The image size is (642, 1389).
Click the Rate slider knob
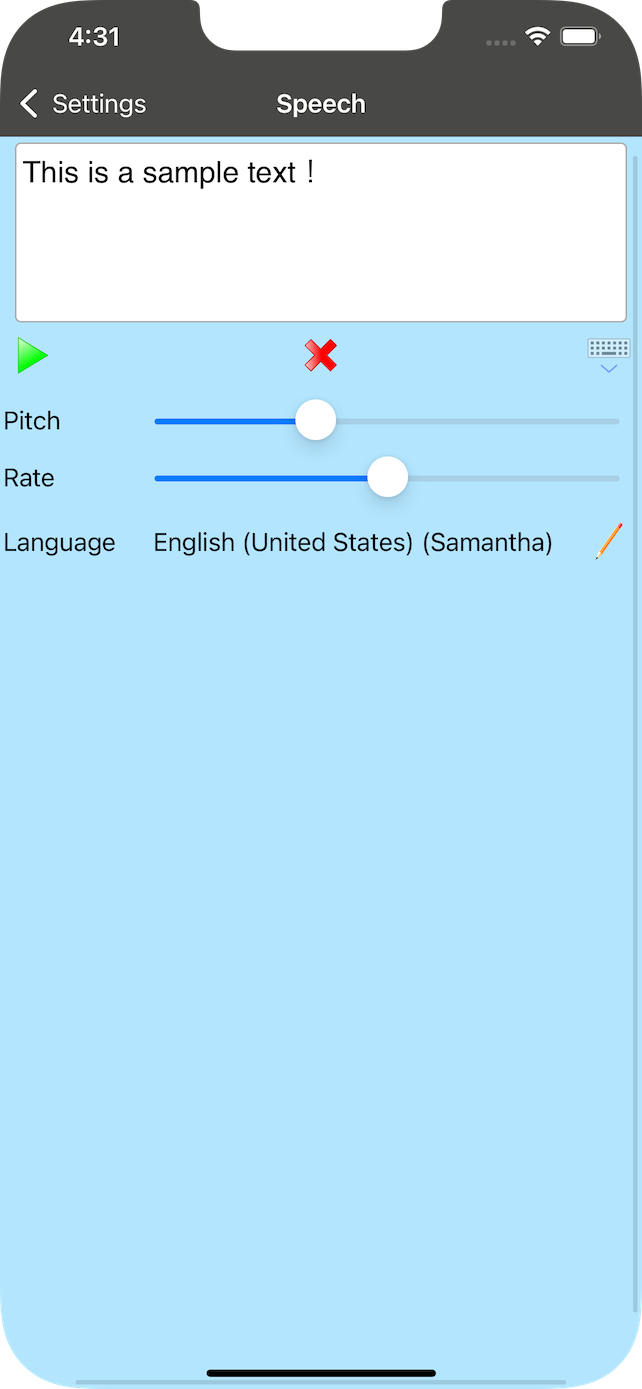pyautogui.click(x=387, y=477)
